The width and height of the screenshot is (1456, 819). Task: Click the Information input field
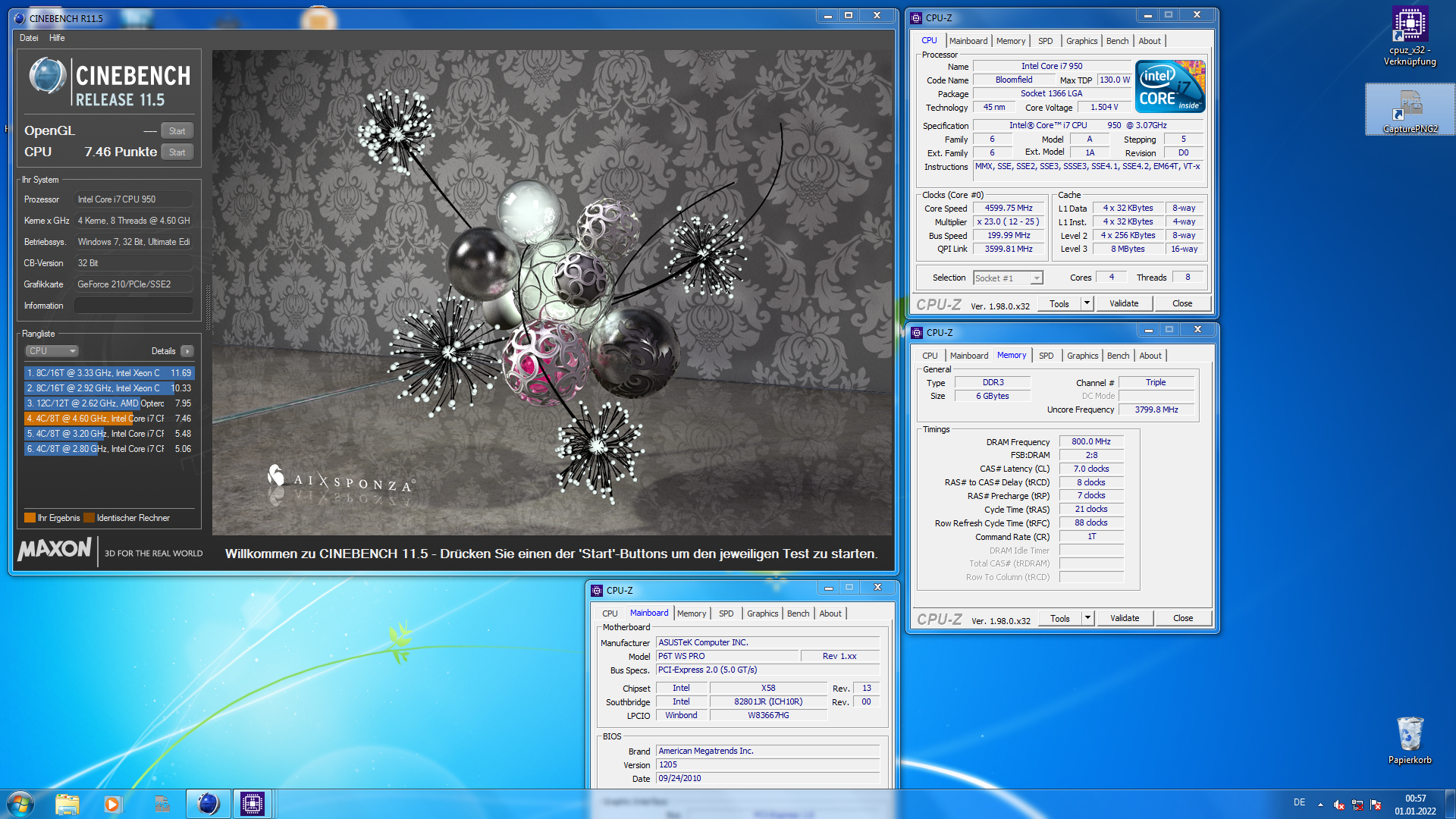pyautogui.click(x=133, y=306)
